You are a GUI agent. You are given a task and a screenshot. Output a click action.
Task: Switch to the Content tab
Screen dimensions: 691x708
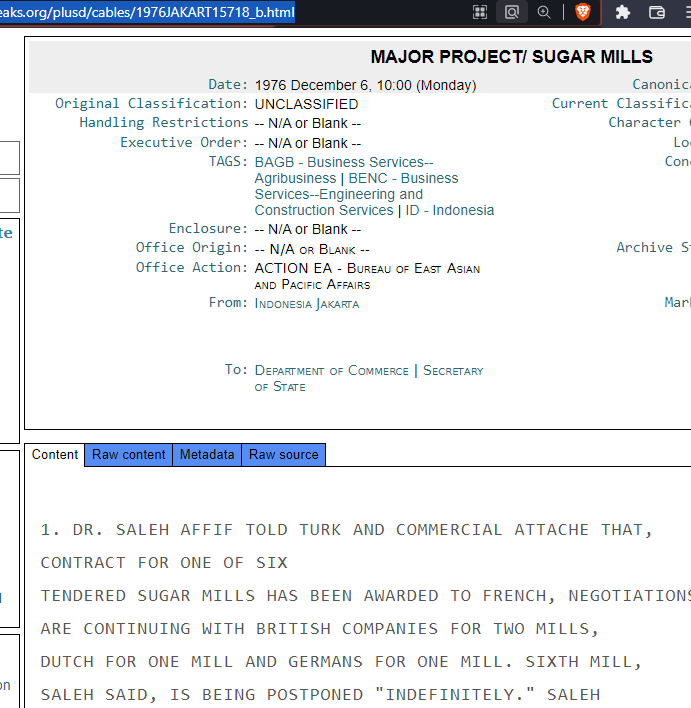coord(55,455)
